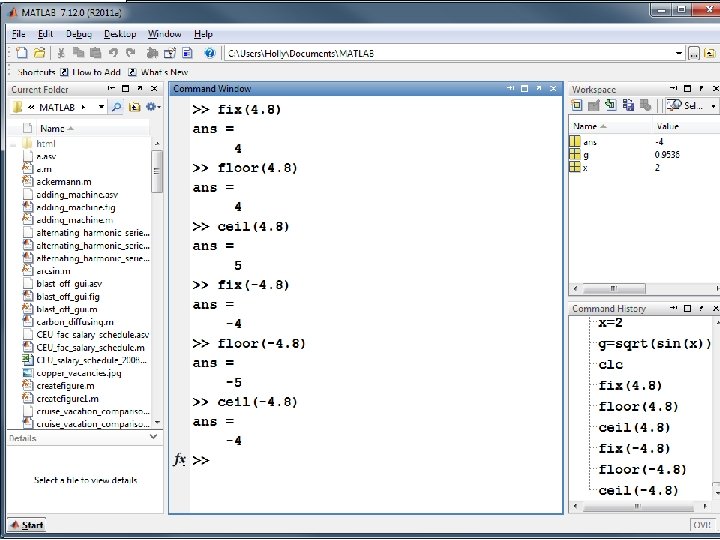Click the Command Window prompt line
The height and width of the screenshot is (540, 720).
375,461
